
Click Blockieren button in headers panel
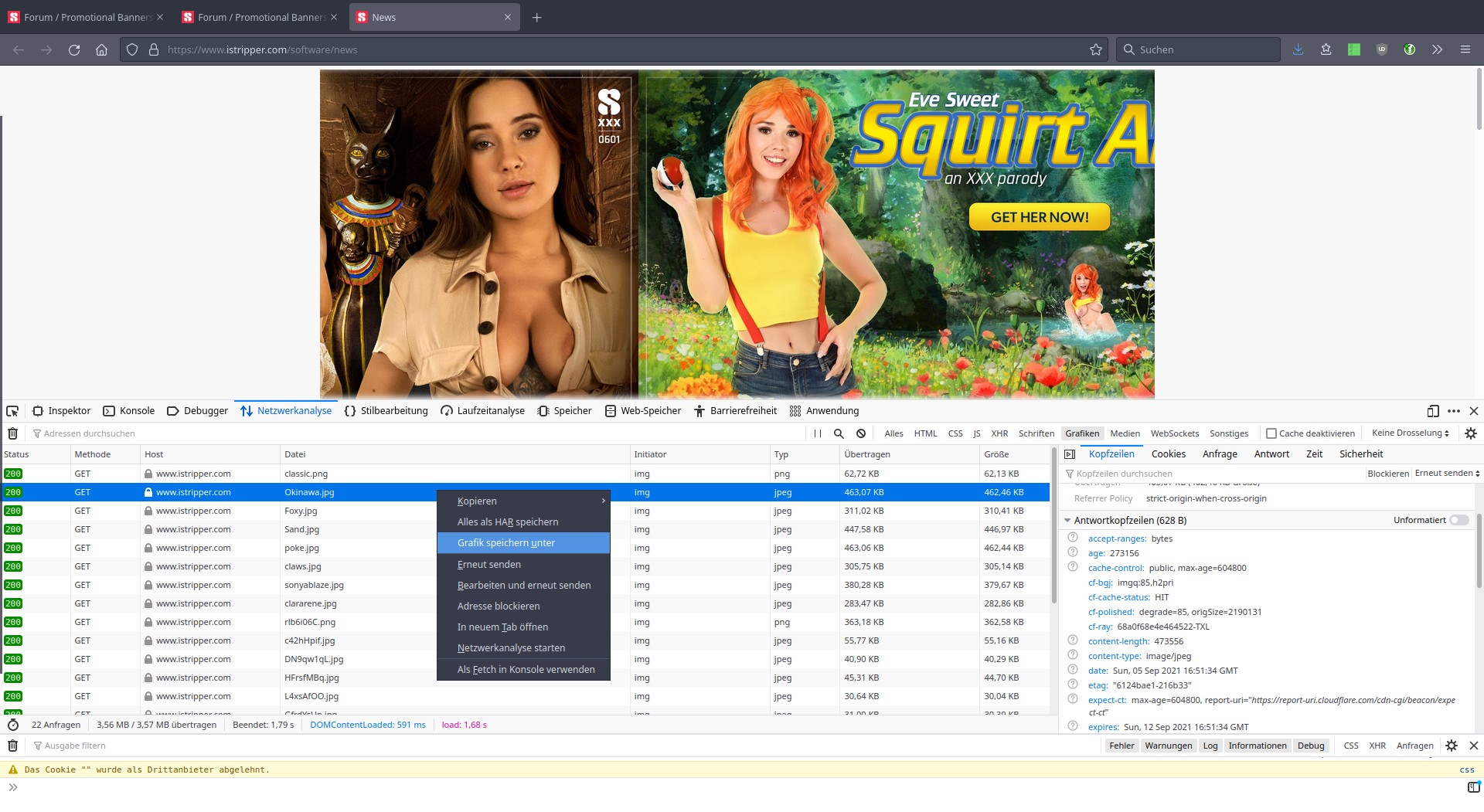pos(1388,474)
